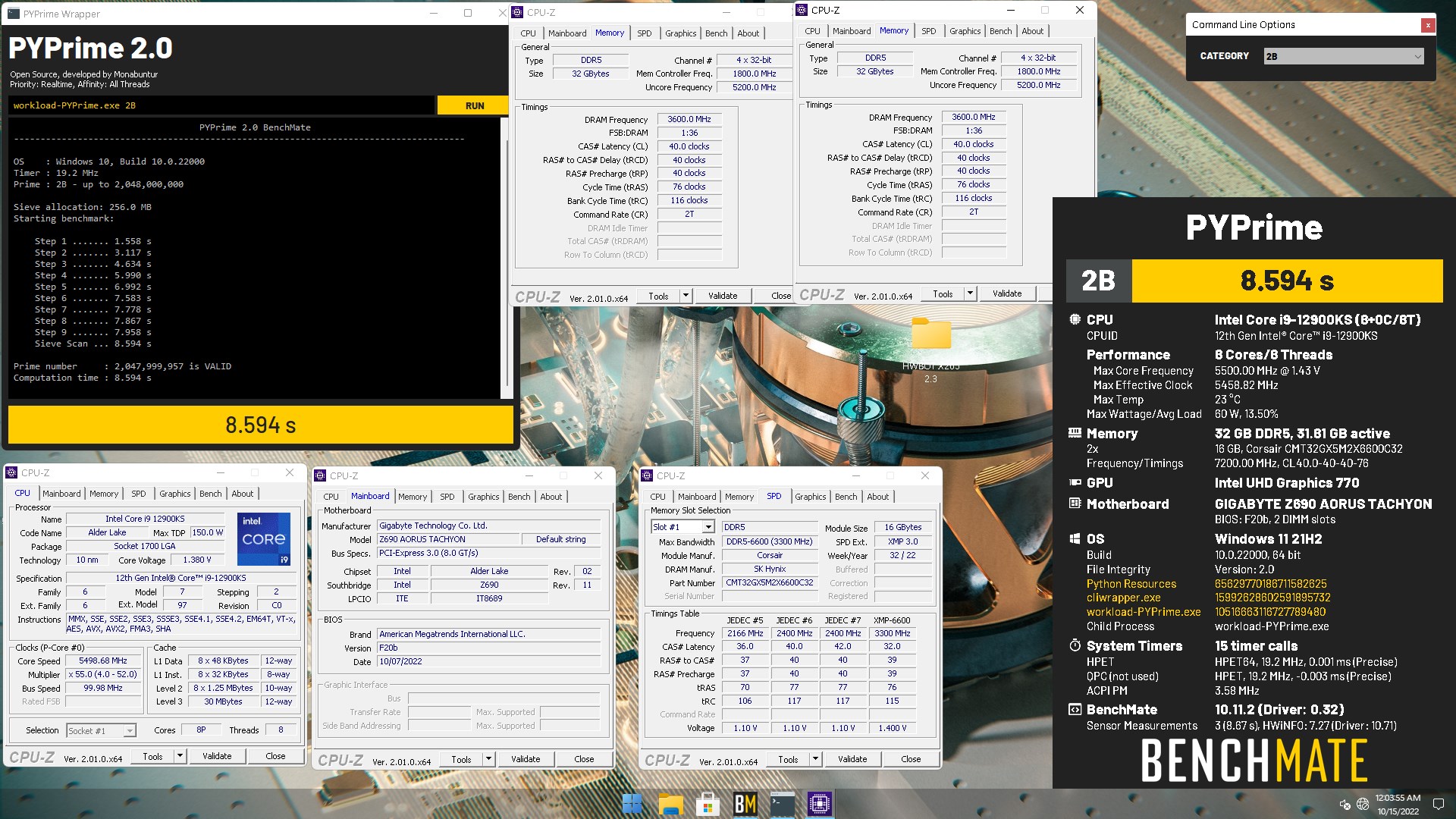
Task: Click the XMP-6600 column header
Action: [x=892, y=620]
